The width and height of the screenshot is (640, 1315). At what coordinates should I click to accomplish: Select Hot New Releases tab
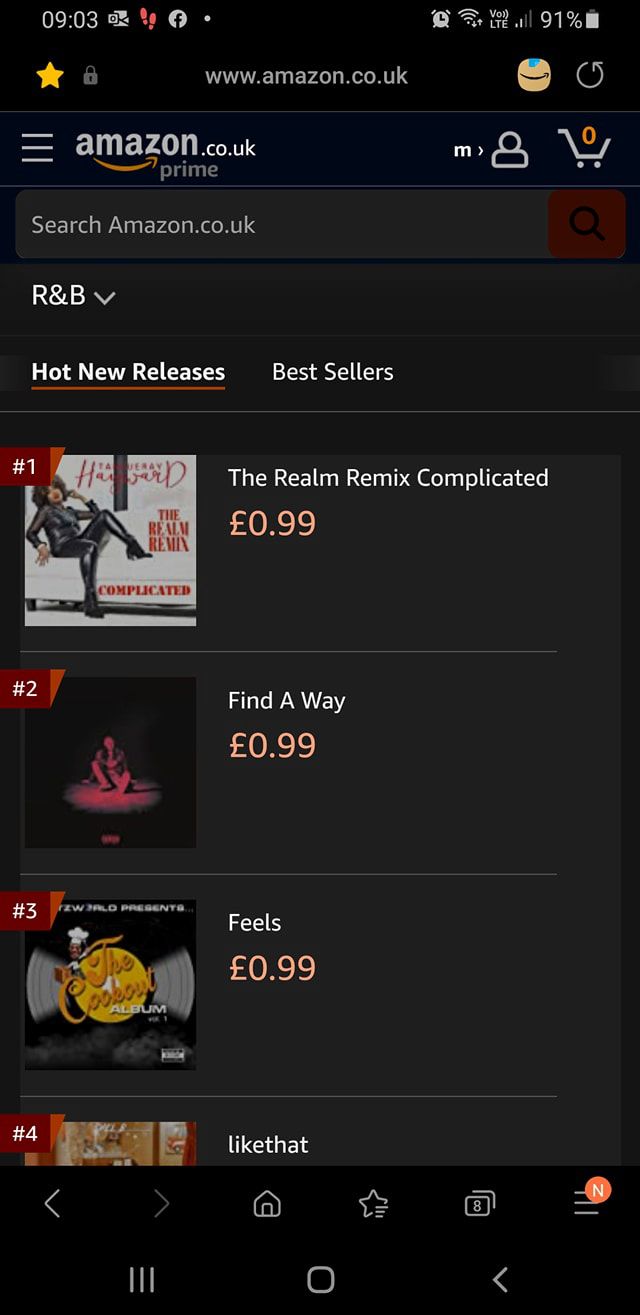[128, 372]
